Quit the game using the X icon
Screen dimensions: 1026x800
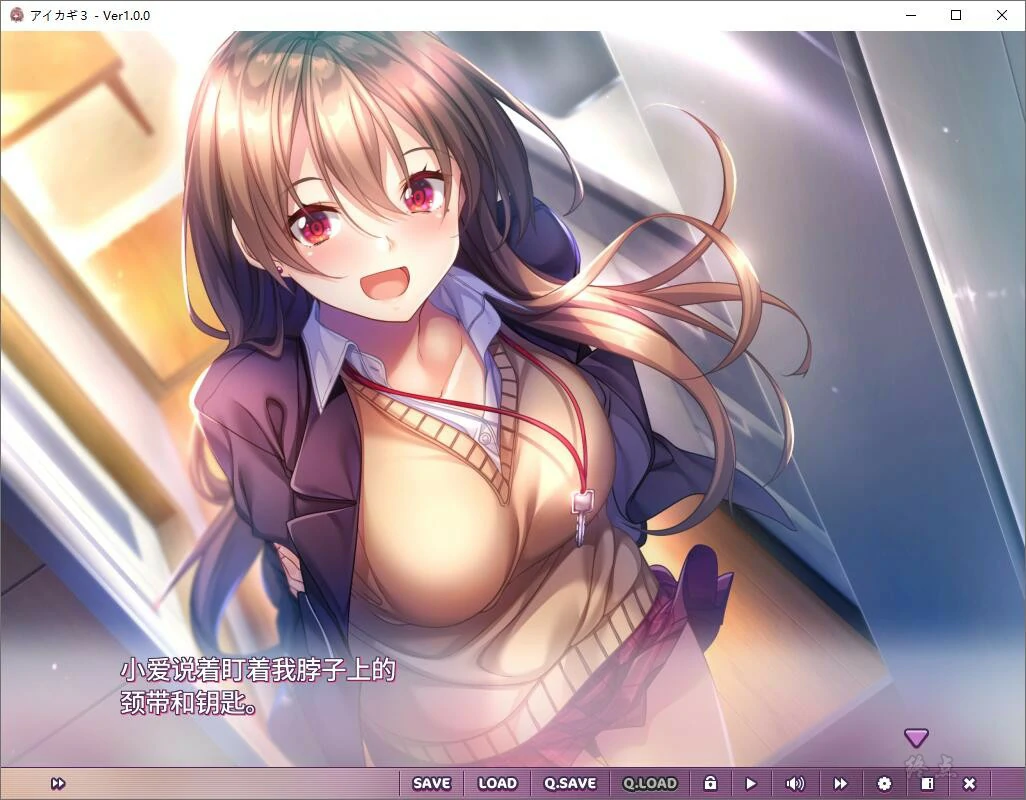[969, 783]
